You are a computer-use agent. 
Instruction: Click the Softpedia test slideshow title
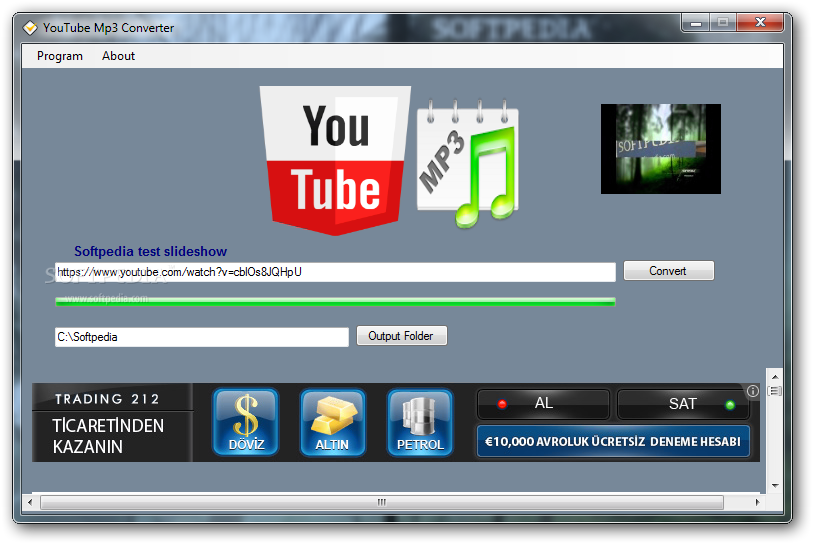[x=150, y=252]
